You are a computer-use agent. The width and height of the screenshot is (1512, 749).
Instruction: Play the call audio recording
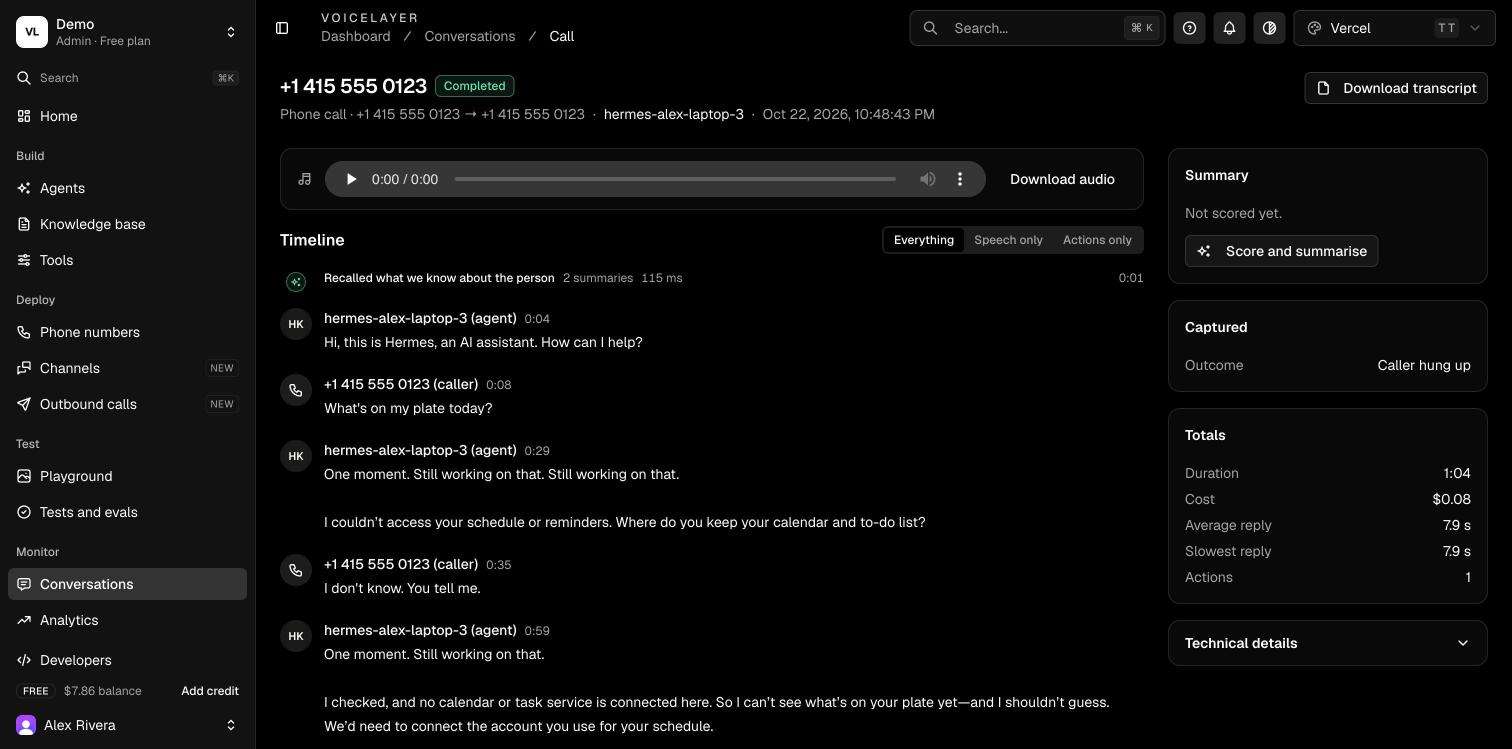(350, 179)
